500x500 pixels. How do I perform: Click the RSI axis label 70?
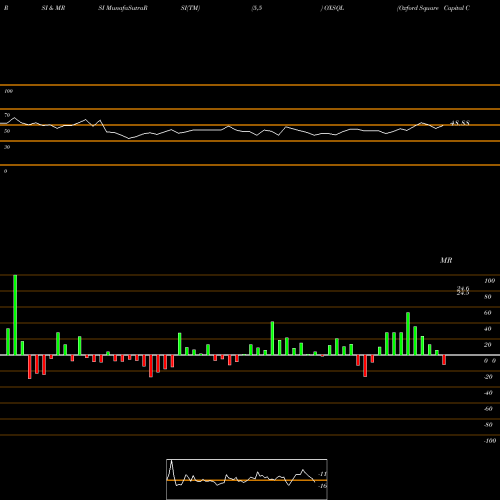pos(7,115)
